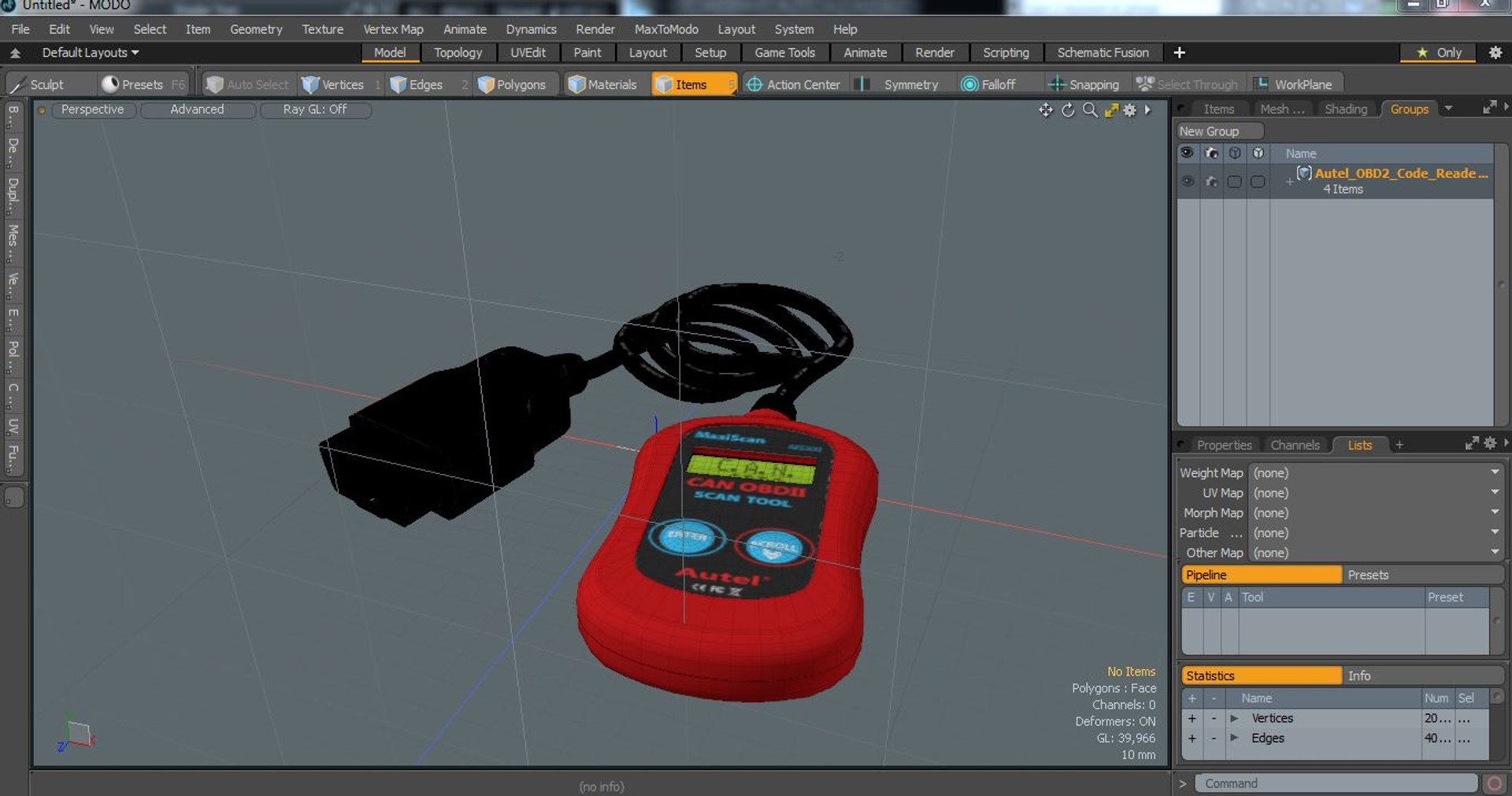This screenshot has height=796, width=1512.
Task: Click the Perspective view button
Action: (x=92, y=109)
